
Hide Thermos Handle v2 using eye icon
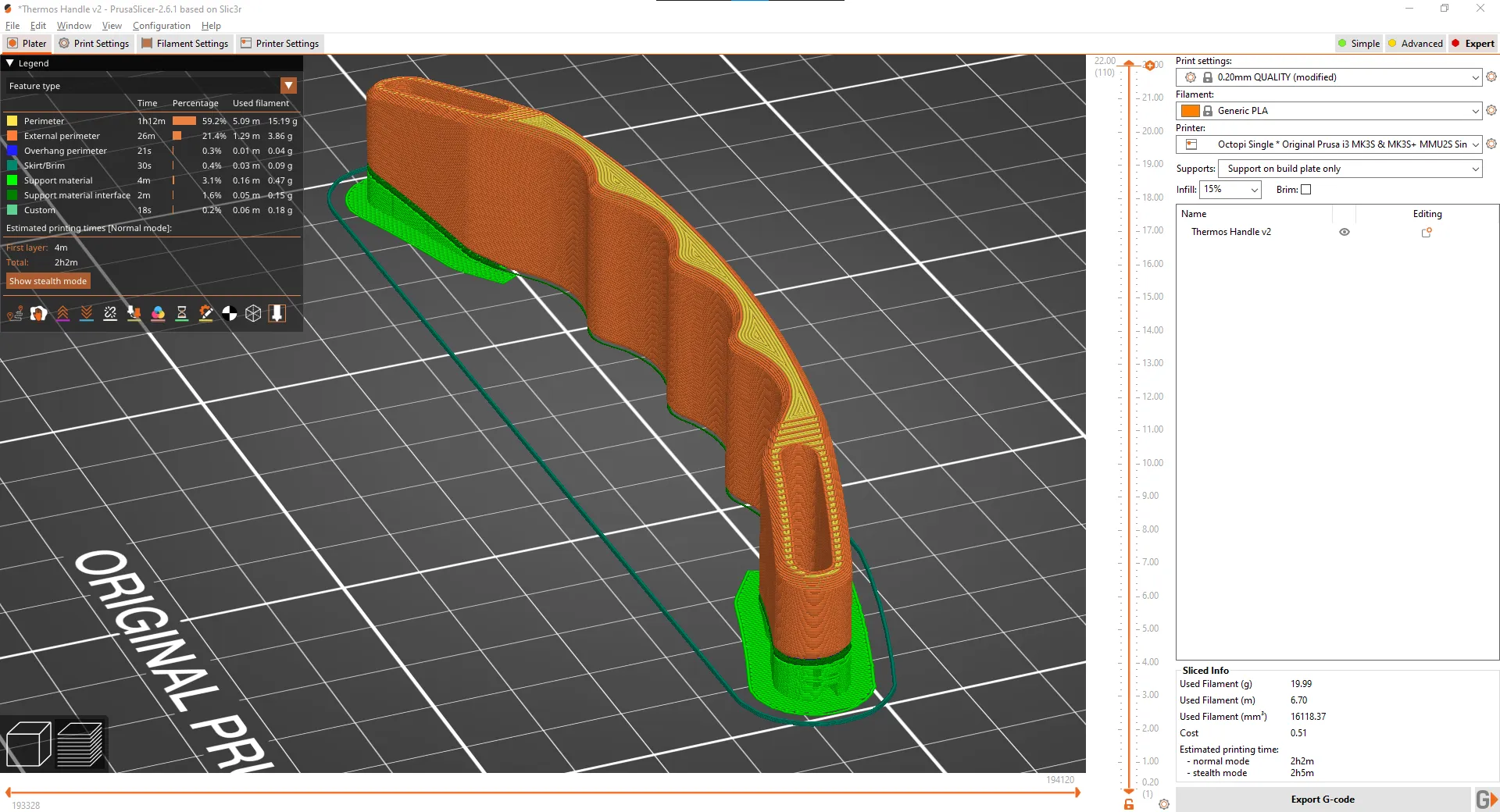pos(1345,232)
